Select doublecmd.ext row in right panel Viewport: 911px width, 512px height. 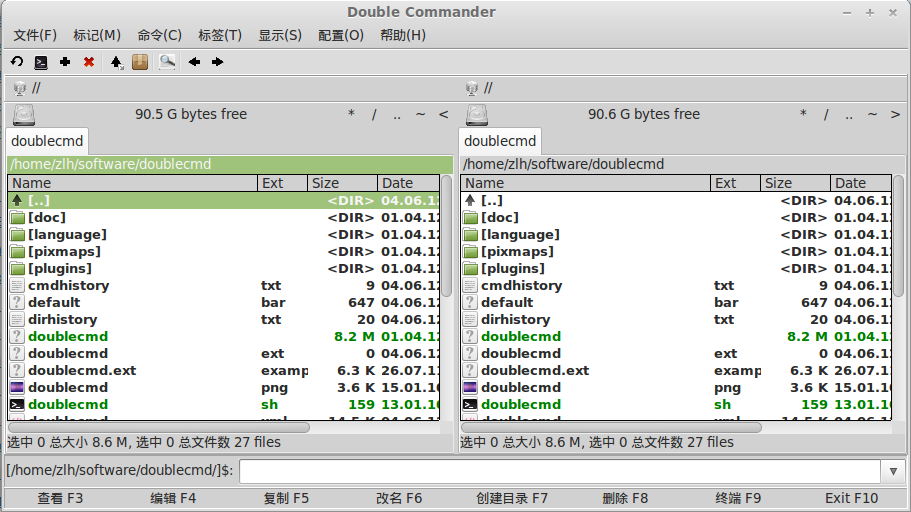[x=676, y=371]
